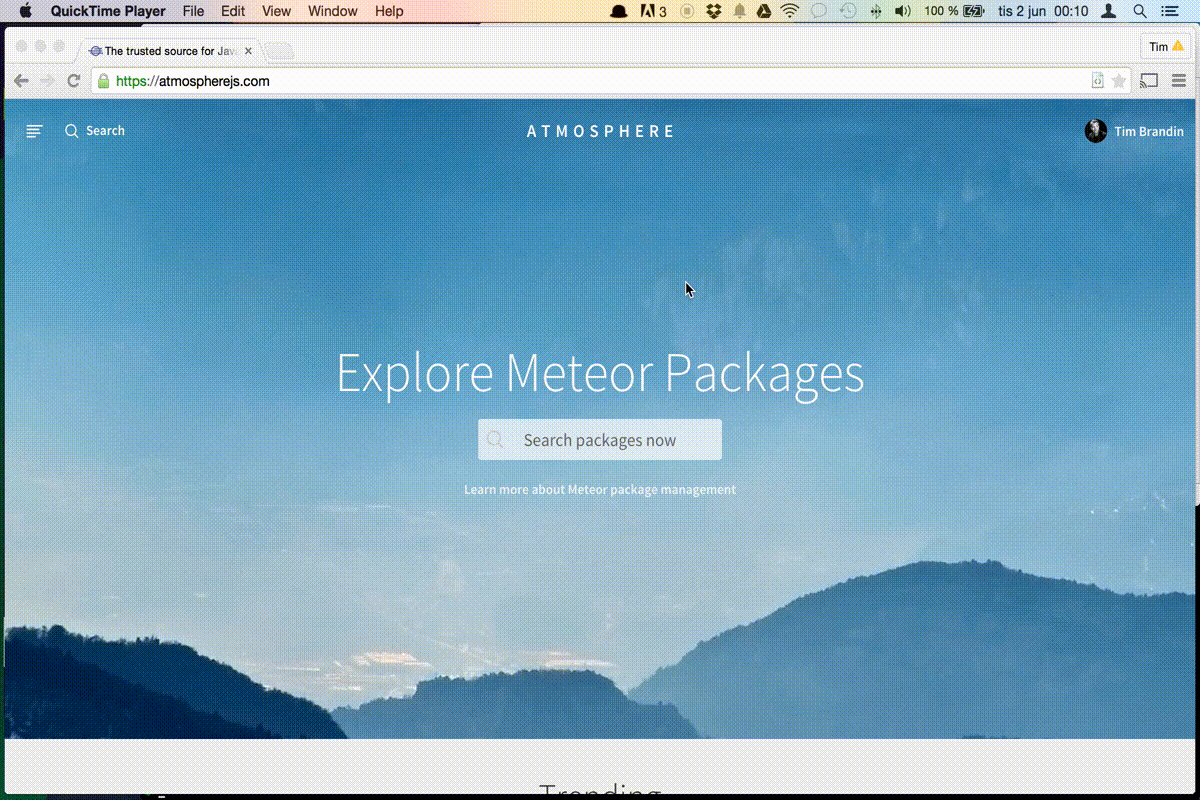Open the View menu
This screenshot has height=800, width=1200.
coord(276,11)
